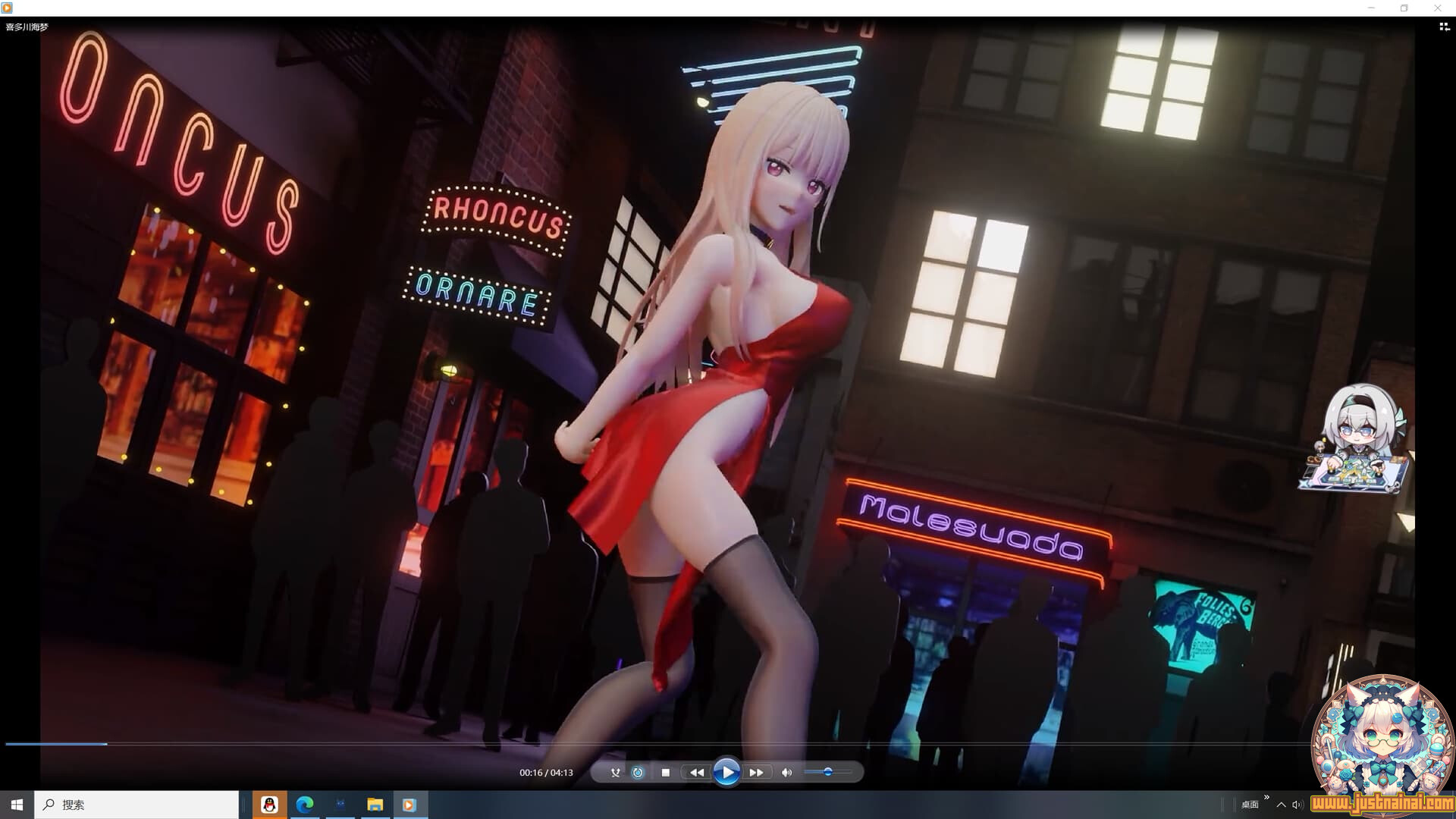
Task: Restore down the media player window
Action: tap(1404, 8)
